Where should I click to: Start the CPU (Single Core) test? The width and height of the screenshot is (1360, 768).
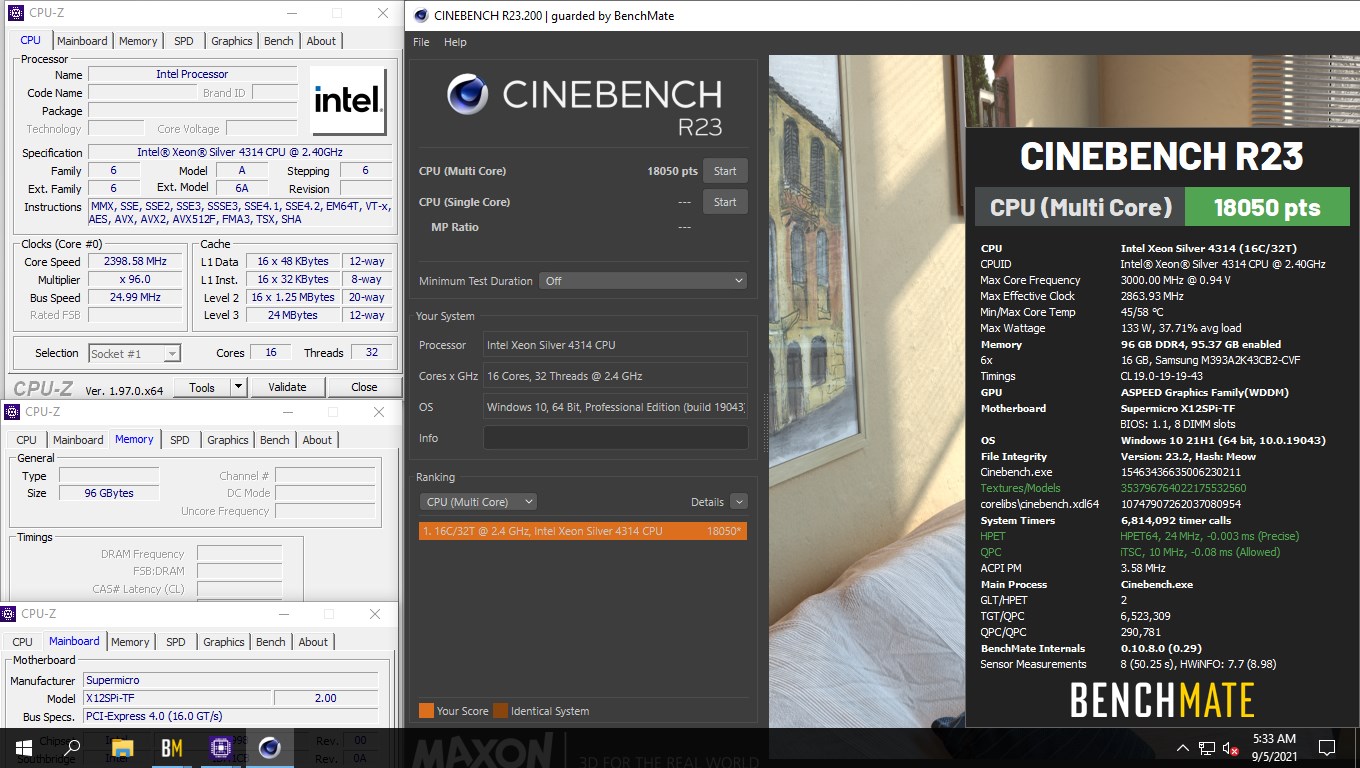725,202
